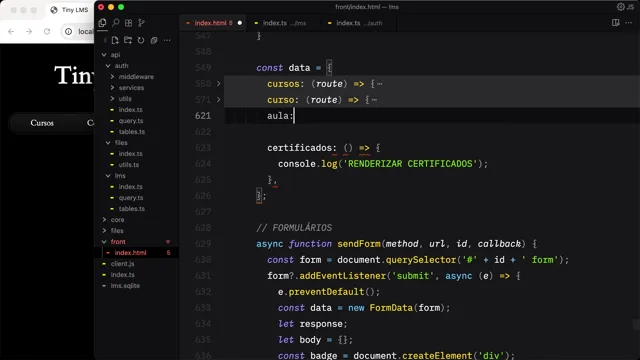Click the site info icon in browser address bar
Image resolution: width=640 pixels, height=360 pixels.
(69, 31)
